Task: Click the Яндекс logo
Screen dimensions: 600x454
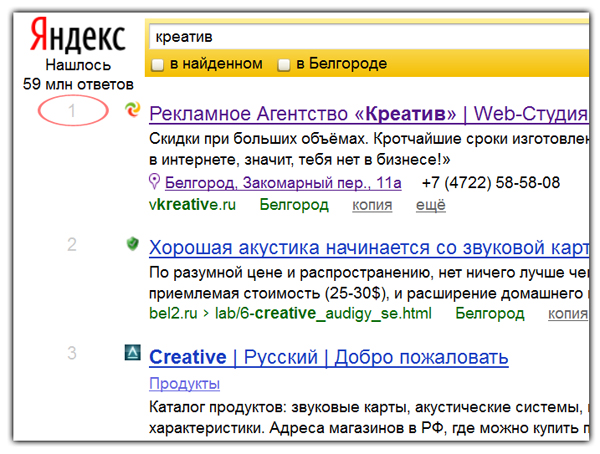Action: pos(78,36)
